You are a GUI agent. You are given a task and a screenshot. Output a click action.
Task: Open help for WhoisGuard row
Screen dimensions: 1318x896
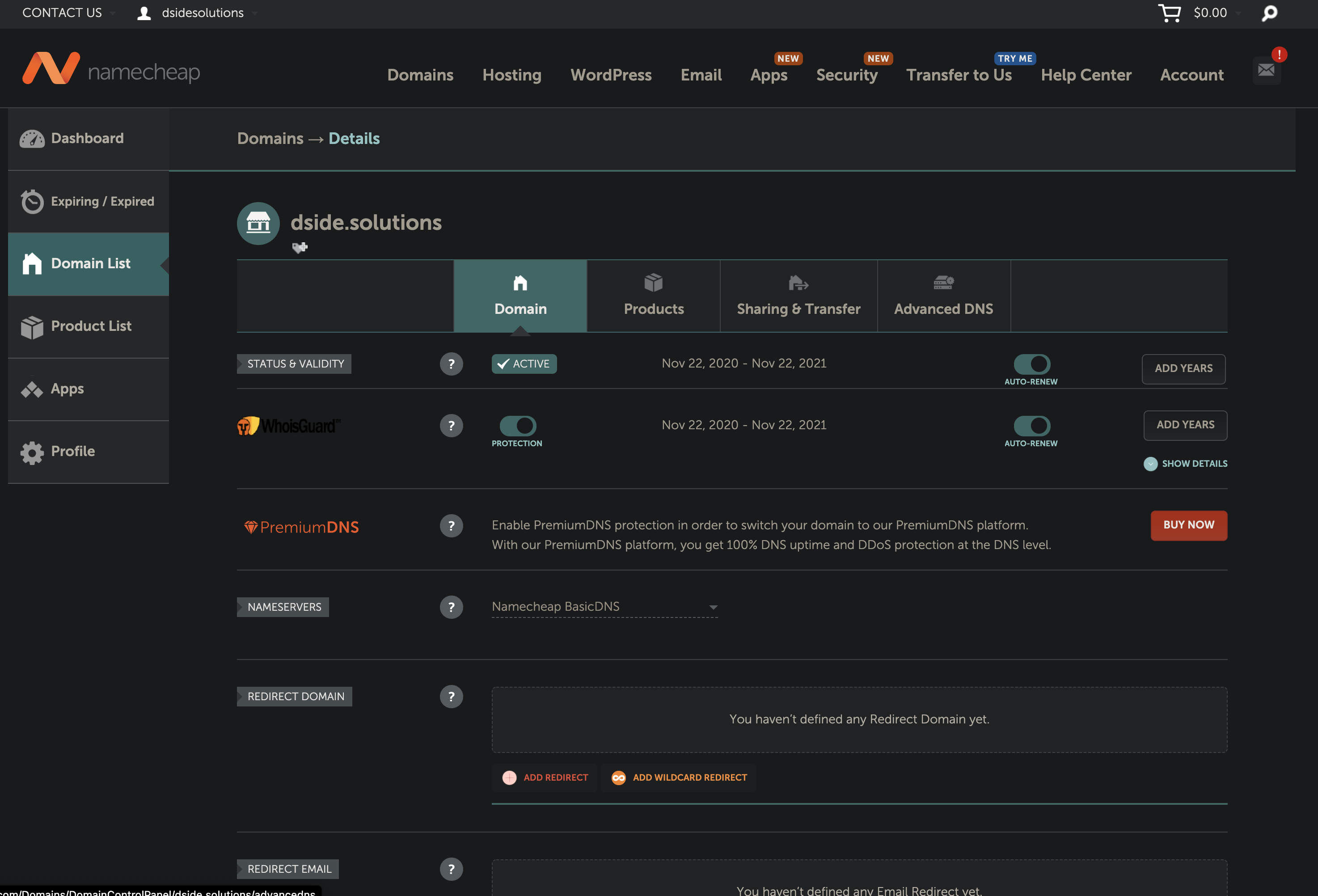452,426
